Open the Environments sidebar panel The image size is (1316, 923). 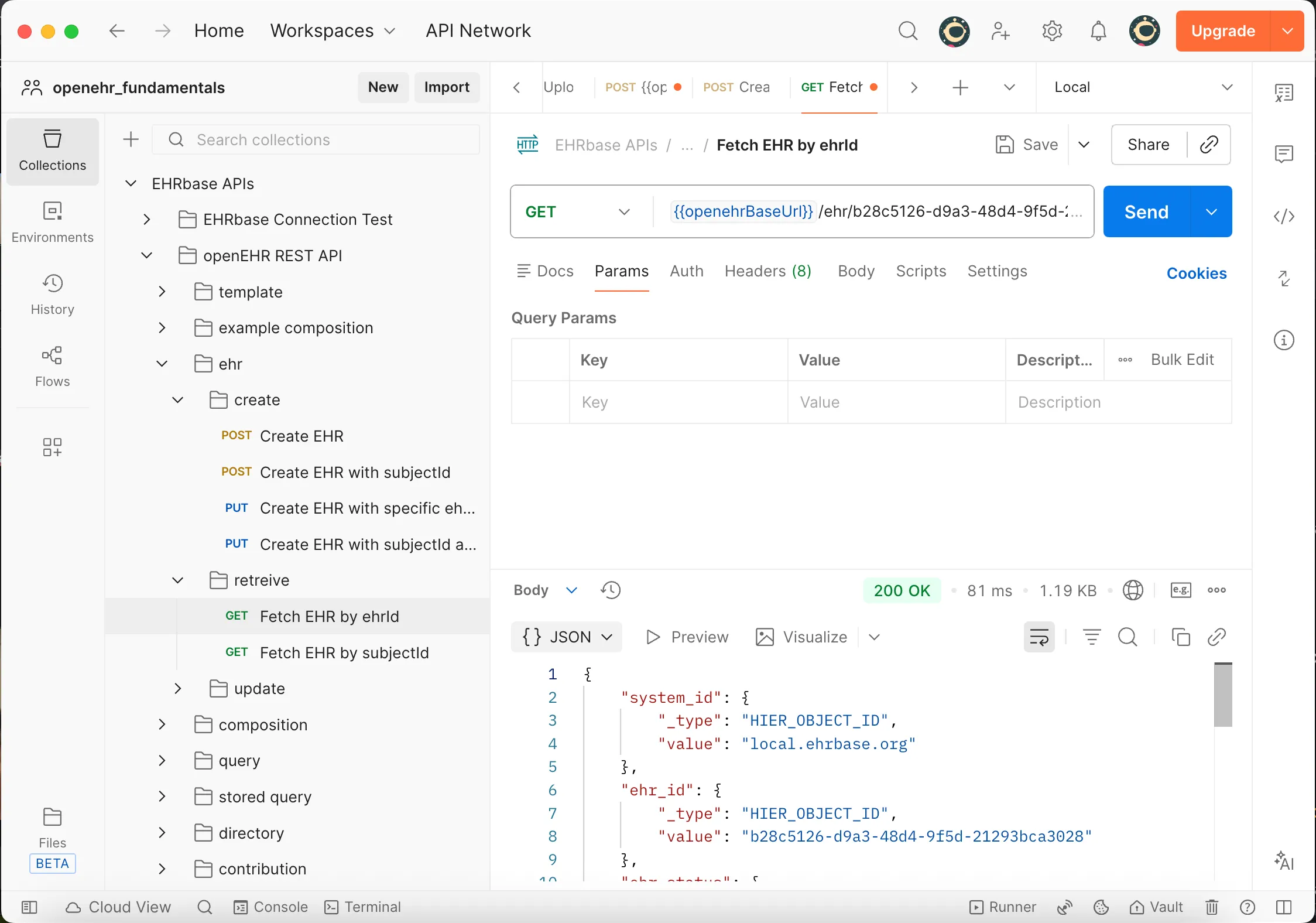(52, 222)
